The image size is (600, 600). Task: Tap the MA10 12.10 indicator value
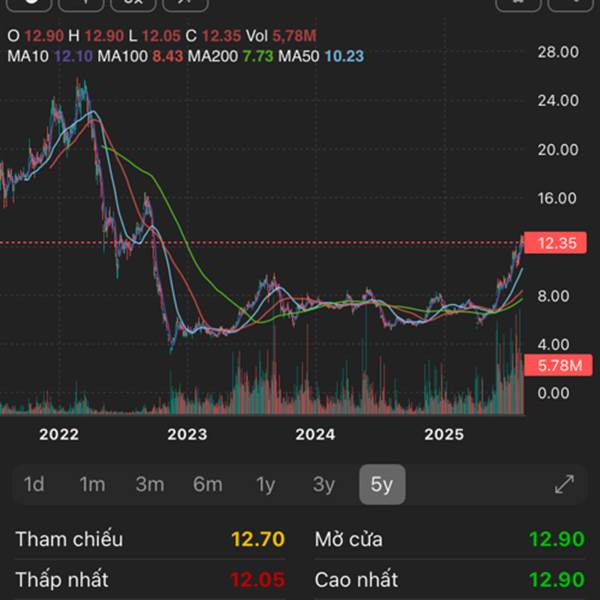50,56
